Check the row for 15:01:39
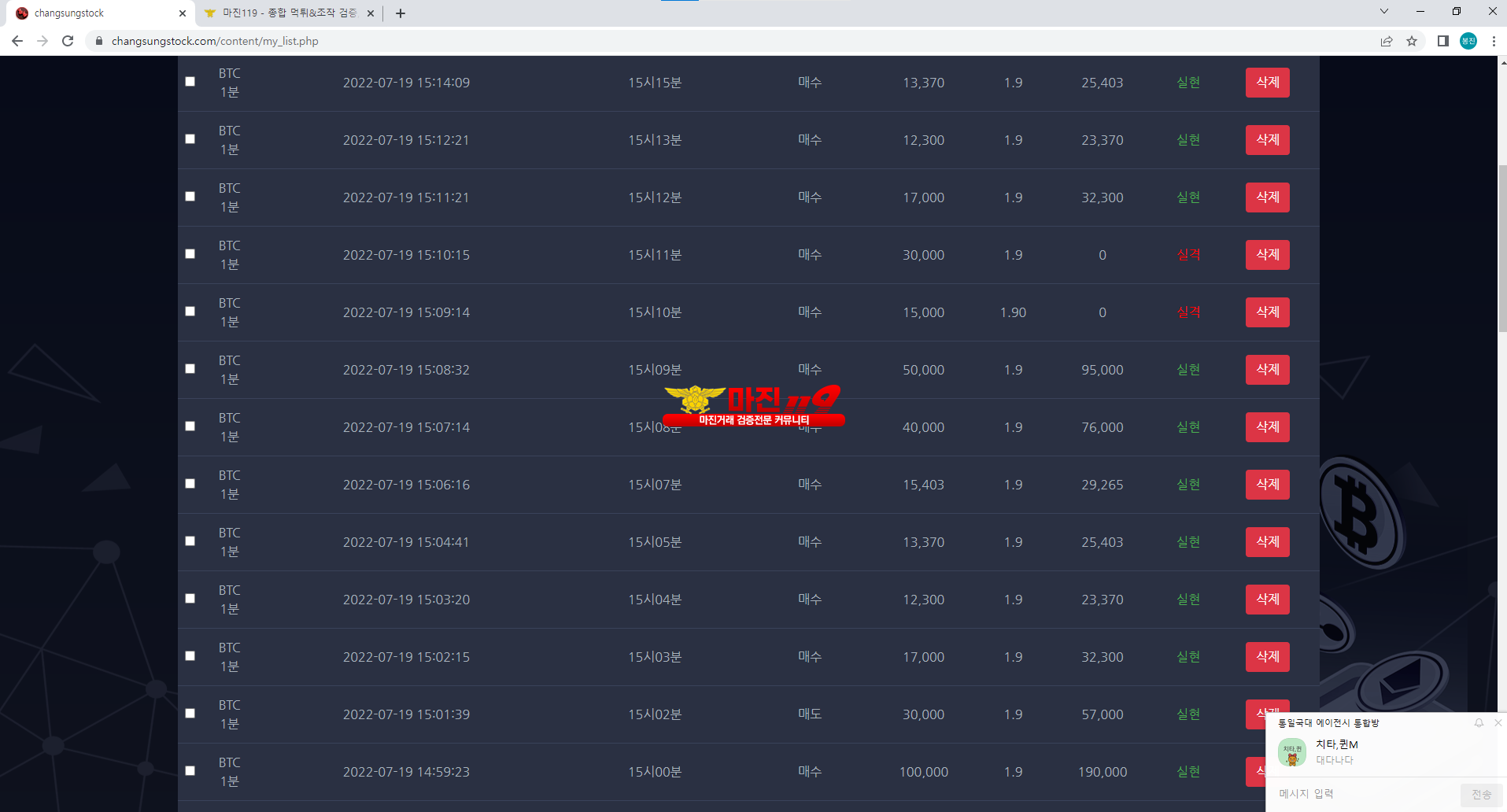Image resolution: width=1507 pixels, height=812 pixels. [x=190, y=714]
